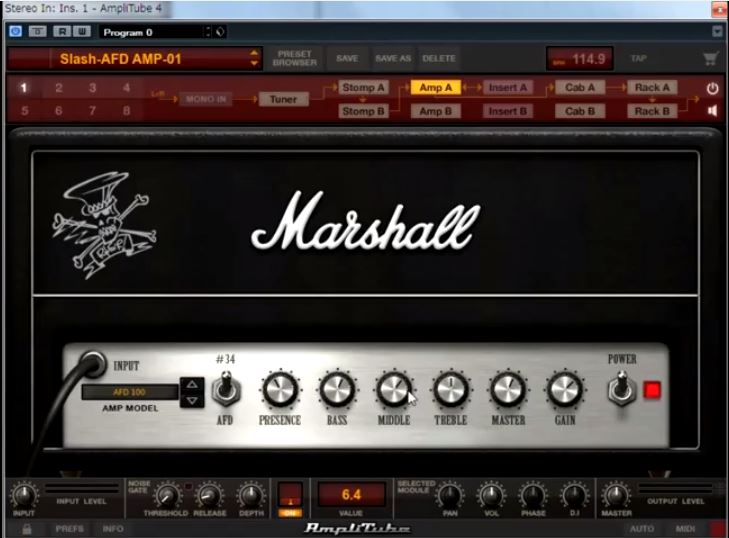Click the button left of the R button
Image resolution: width=729 pixels, height=538 pixels.
click(38, 32)
